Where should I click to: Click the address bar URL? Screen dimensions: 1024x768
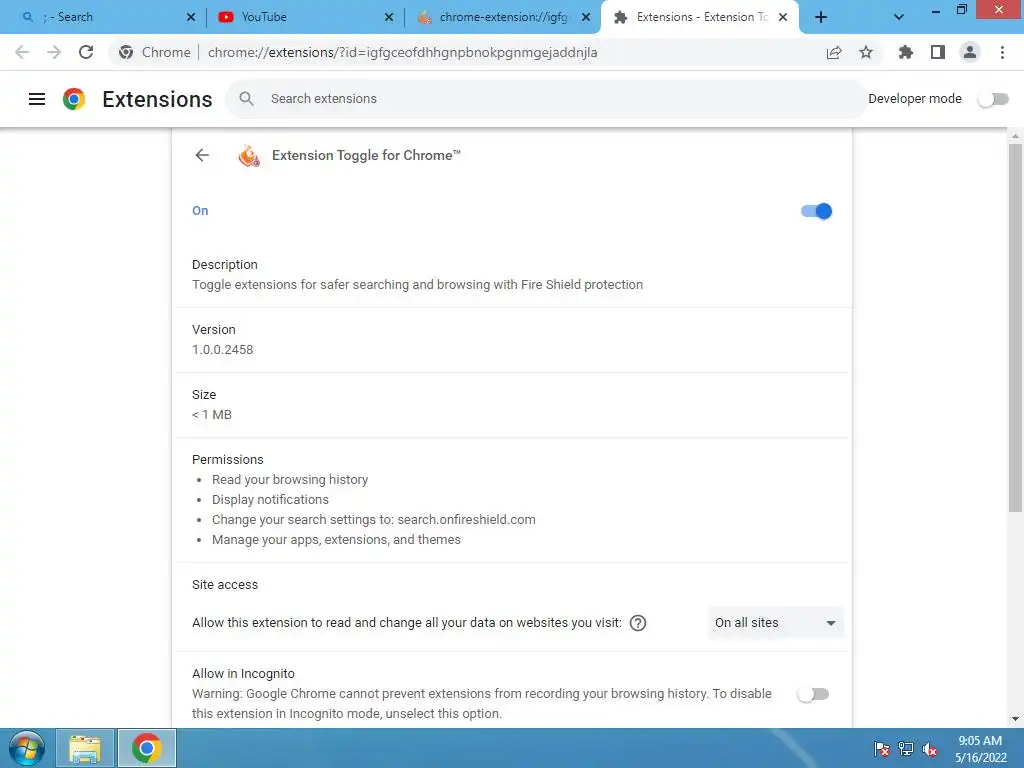click(402, 52)
